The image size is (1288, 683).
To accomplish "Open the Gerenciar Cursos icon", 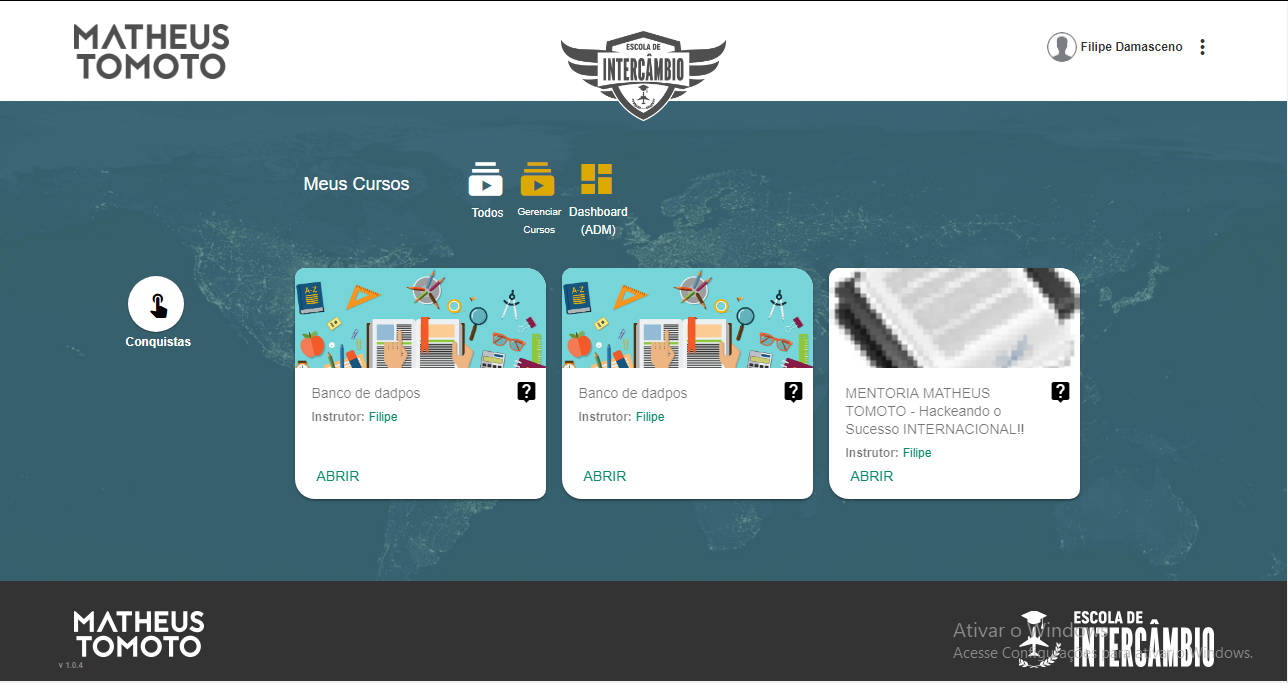I will [537, 181].
